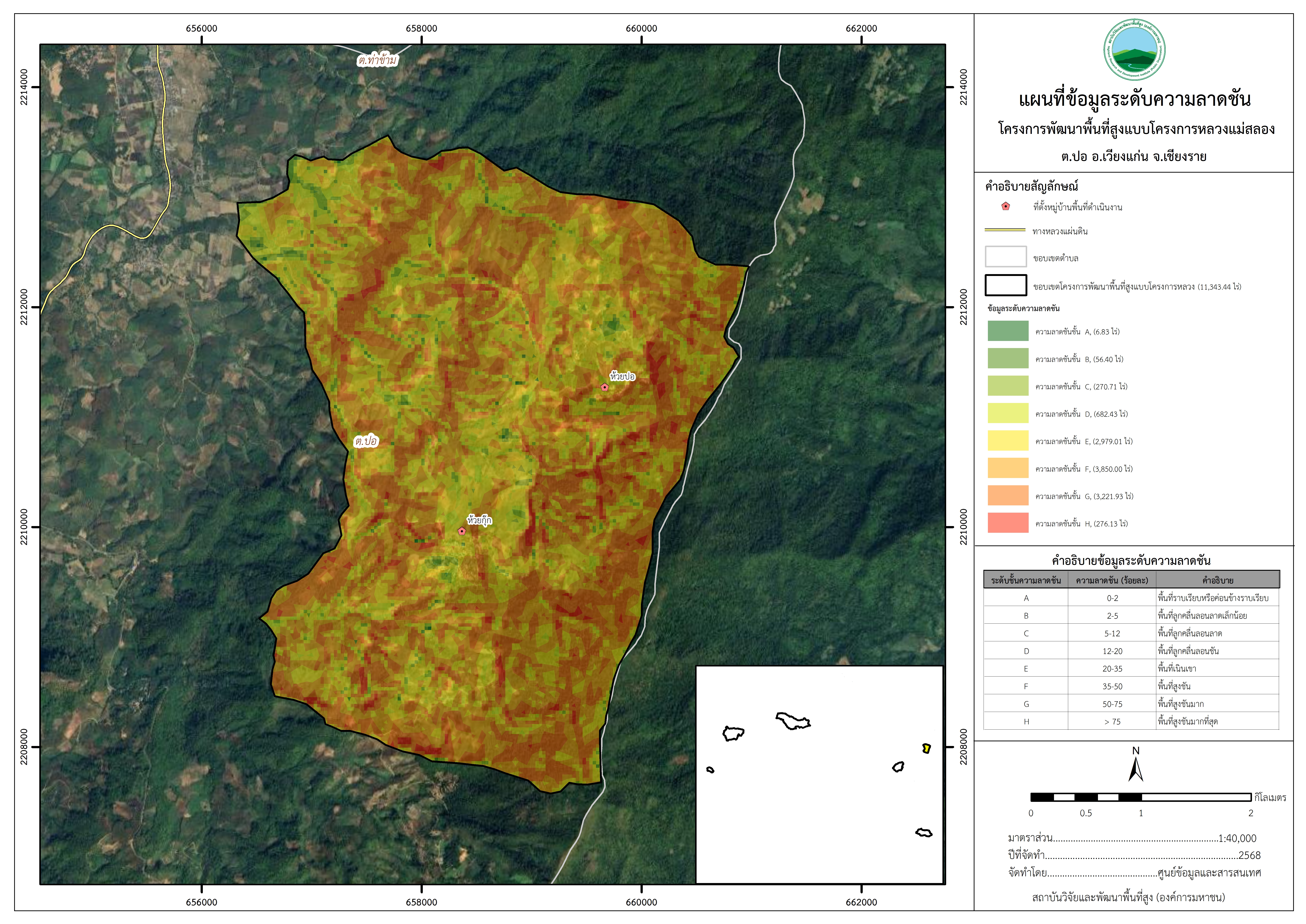Screen dimensions: 1306x924
Task: Select the ห้วยกู๊ก village marker on the map
Action: tap(462, 531)
